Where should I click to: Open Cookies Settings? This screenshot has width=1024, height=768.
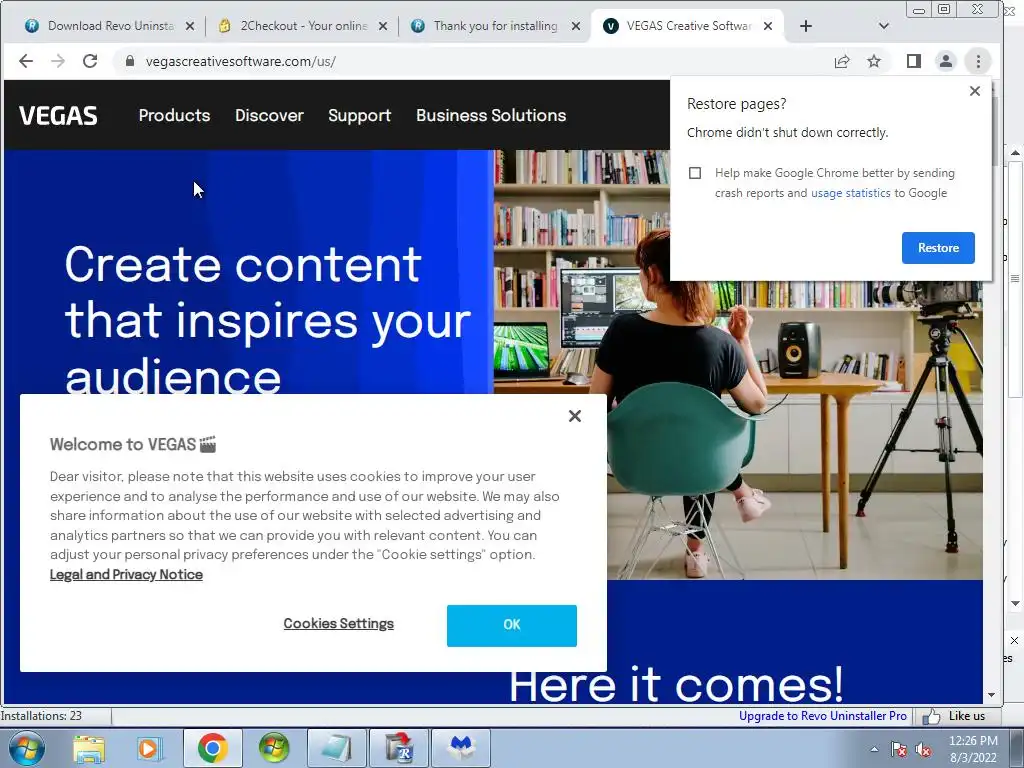click(x=338, y=624)
